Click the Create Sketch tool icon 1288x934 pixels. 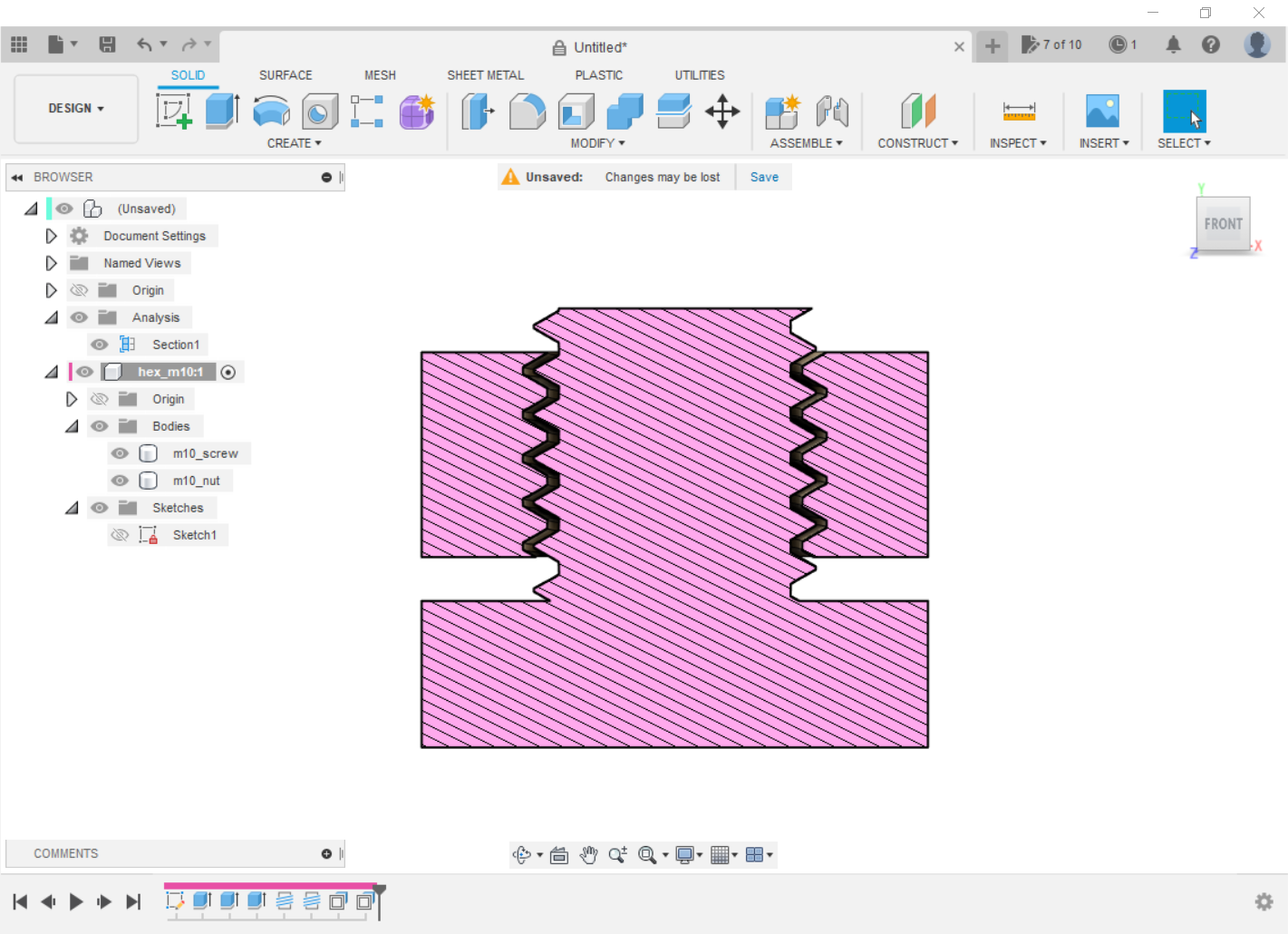[x=173, y=112]
